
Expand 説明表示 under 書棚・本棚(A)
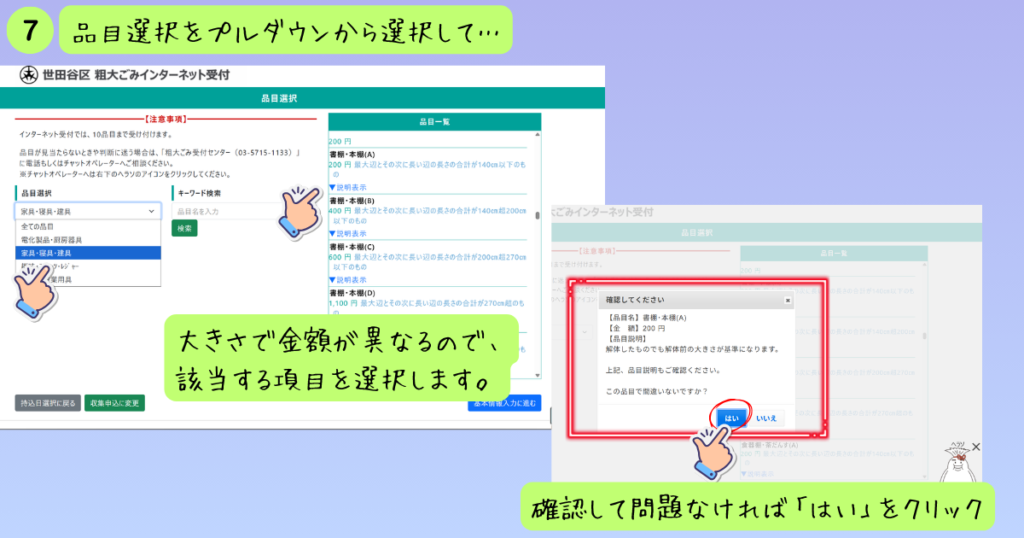348,187
